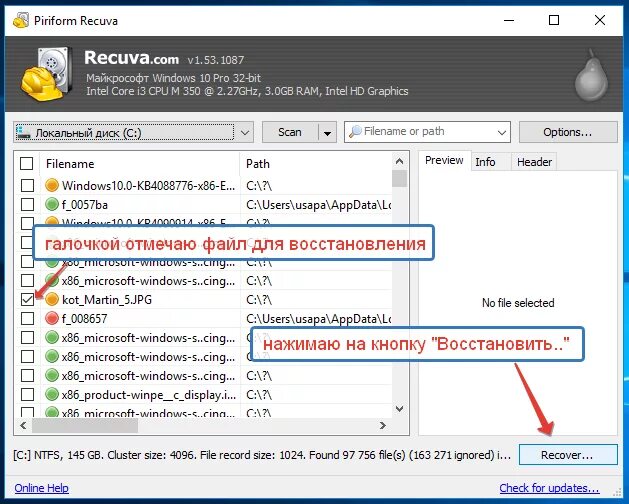Click the v1.53.1087 version label

pos(216,60)
